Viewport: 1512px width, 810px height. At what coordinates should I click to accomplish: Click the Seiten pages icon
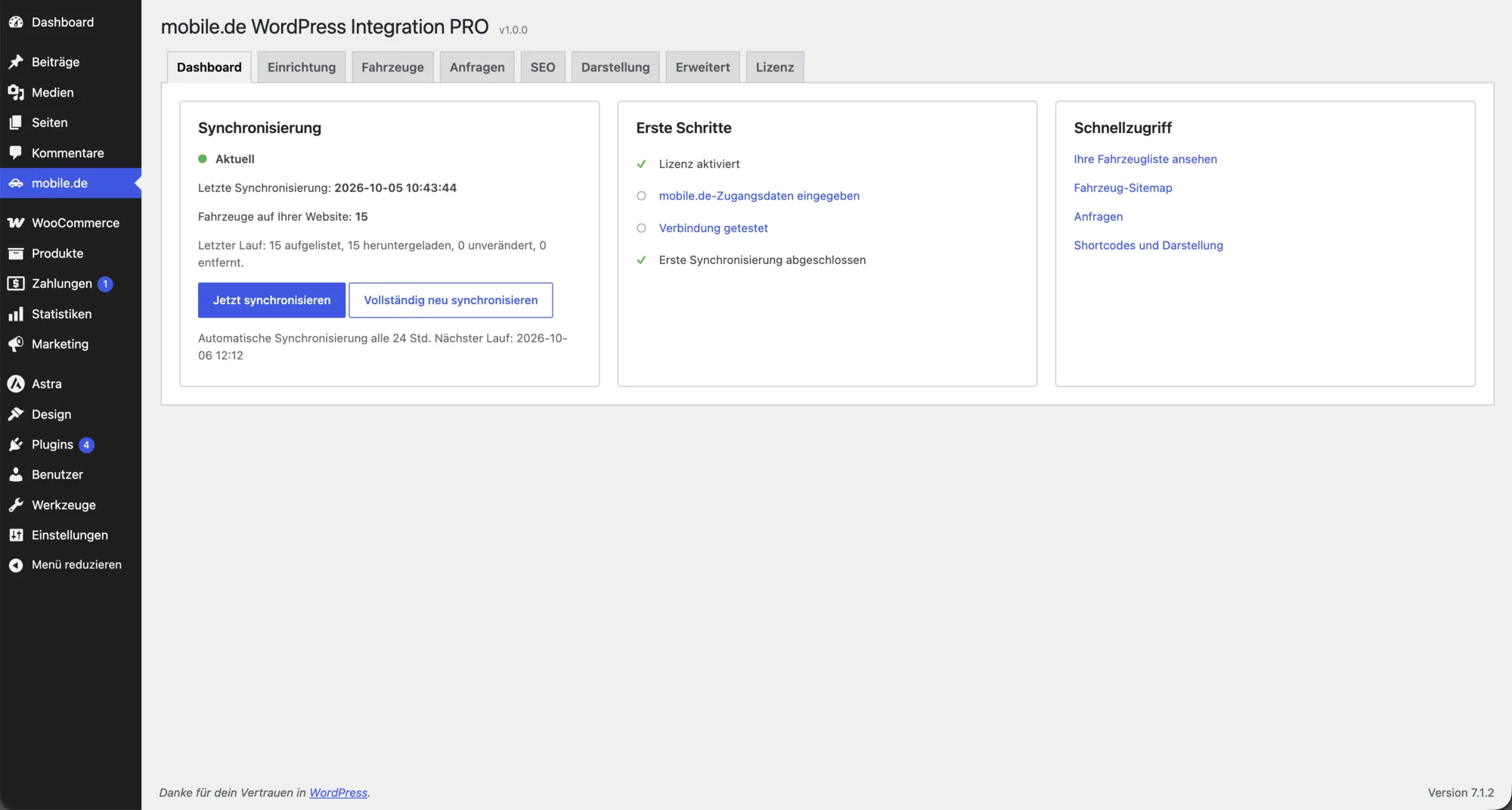[x=16, y=123]
